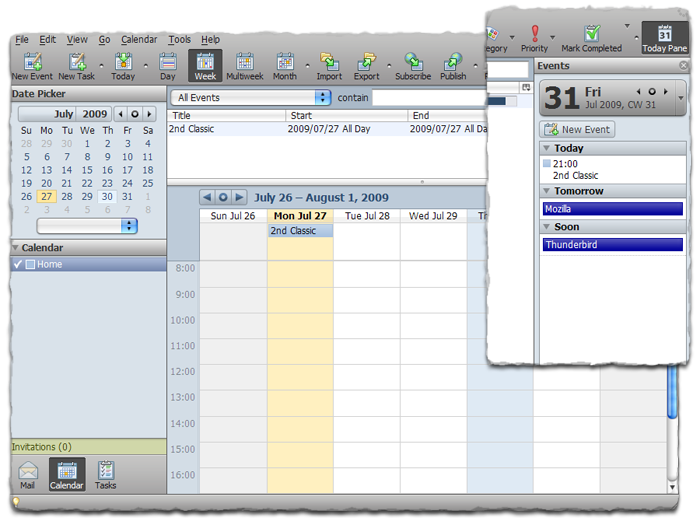Screen dimensions: 700x525
Task: Toggle the Home calendar checkmark
Action: (x=18, y=264)
